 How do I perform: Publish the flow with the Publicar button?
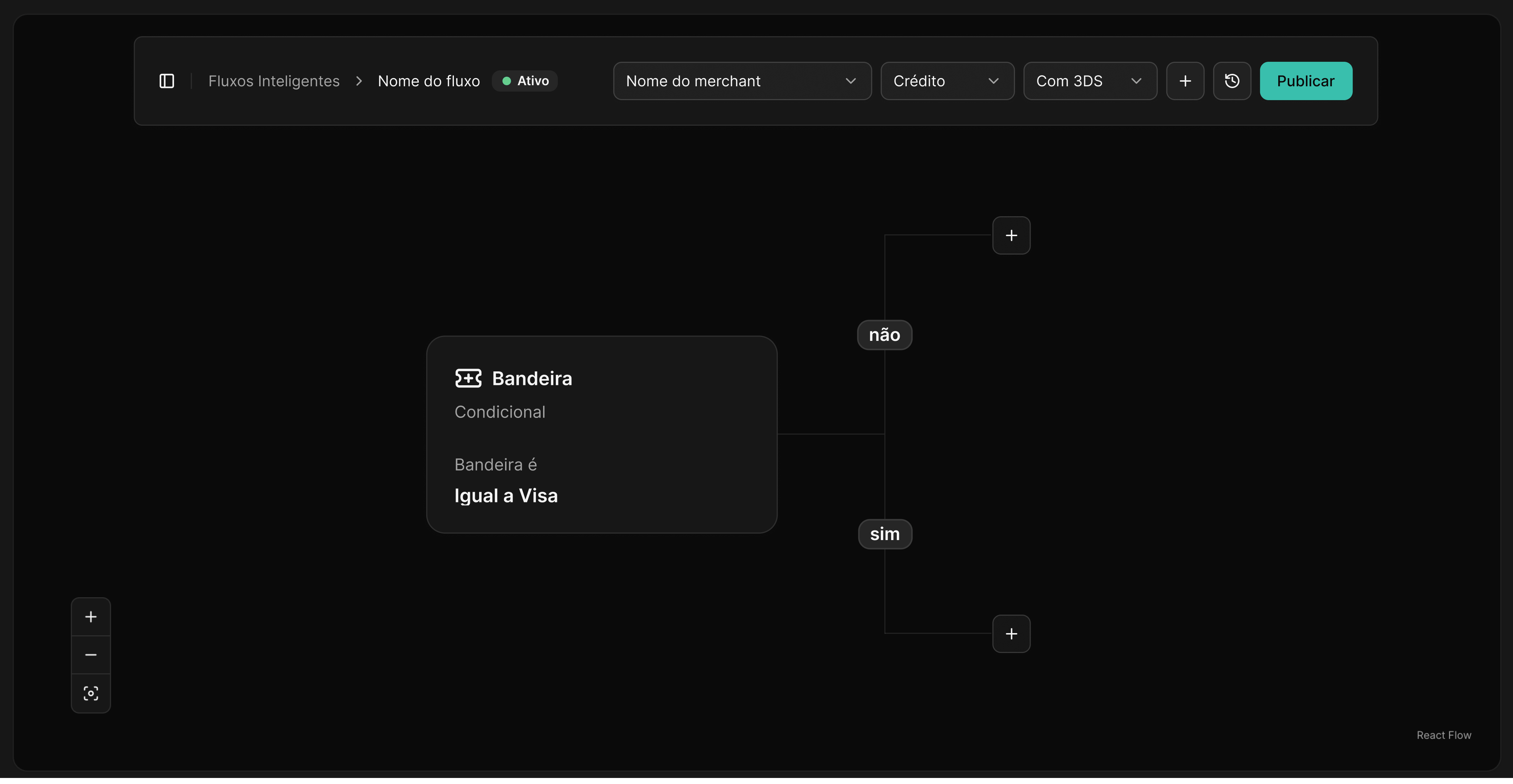(x=1306, y=81)
